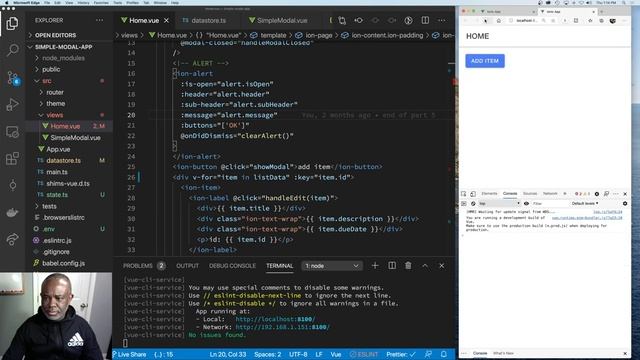The image size is (640, 360).
Task: Open DevTools settings gear
Action: coord(597,194)
